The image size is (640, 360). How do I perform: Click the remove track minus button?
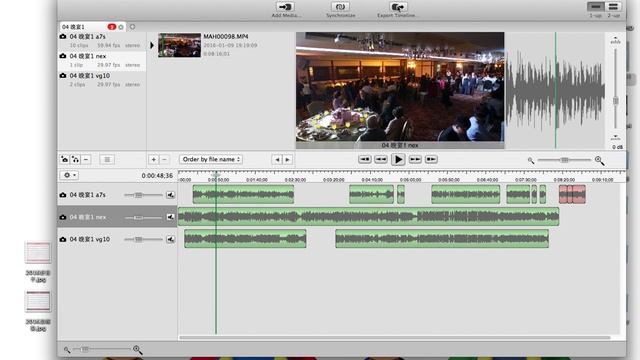[x=86, y=159]
